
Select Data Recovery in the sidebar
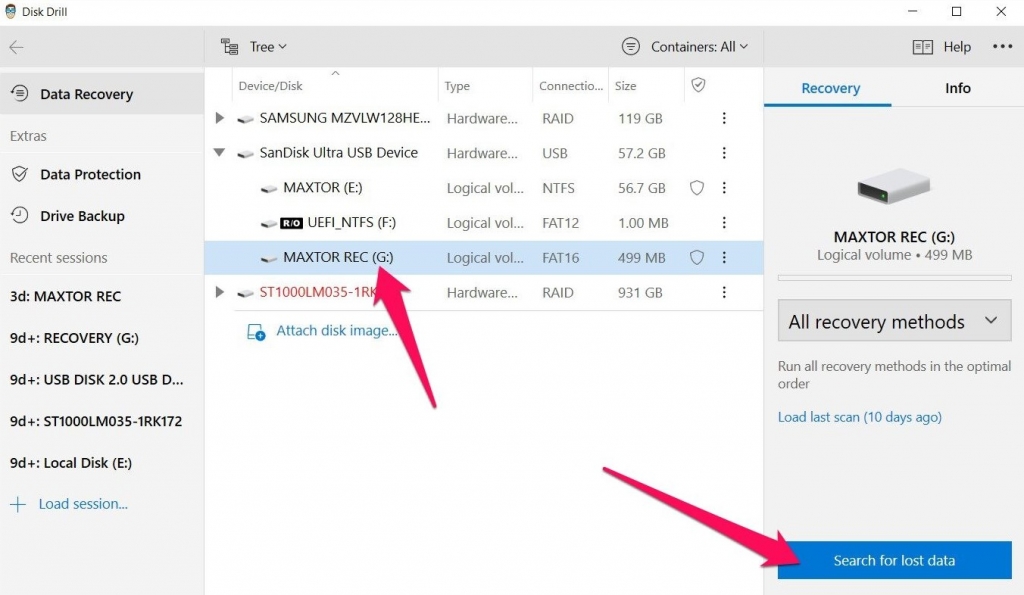[85, 93]
